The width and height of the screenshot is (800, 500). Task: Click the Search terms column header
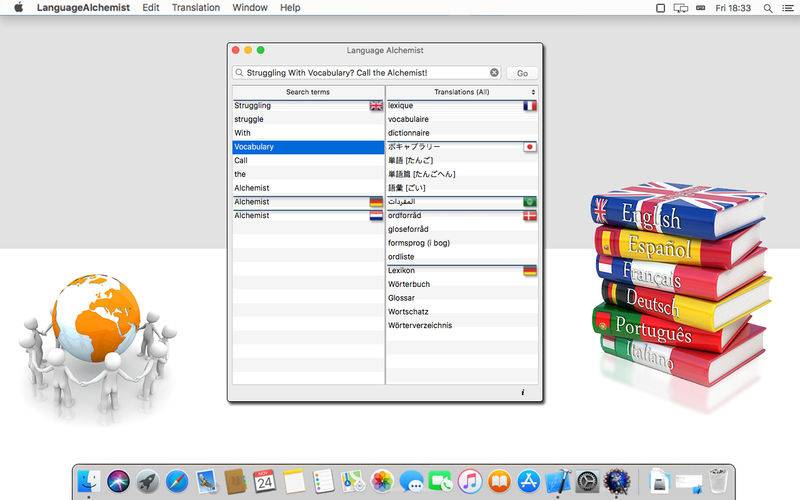click(x=308, y=92)
